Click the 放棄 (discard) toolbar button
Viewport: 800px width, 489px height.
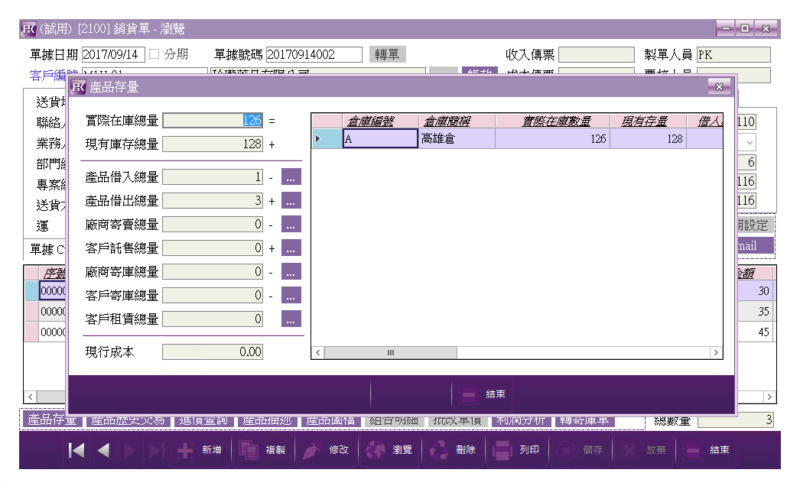pyautogui.click(x=643, y=450)
